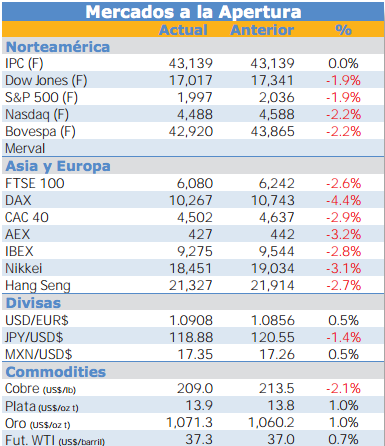Click the DAX percent change -4.4%
The width and height of the screenshot is (385, 446).
343,201
